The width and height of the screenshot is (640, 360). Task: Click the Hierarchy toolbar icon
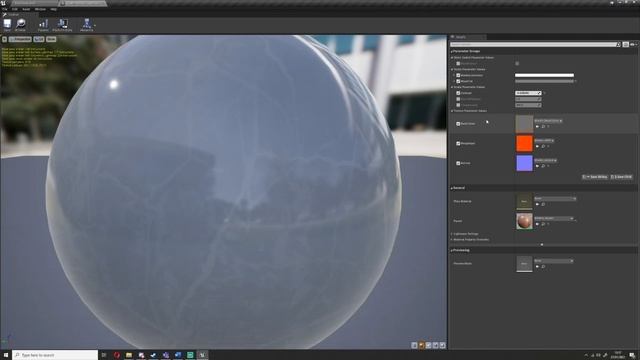pyautogui.click(x=87, y=24)
